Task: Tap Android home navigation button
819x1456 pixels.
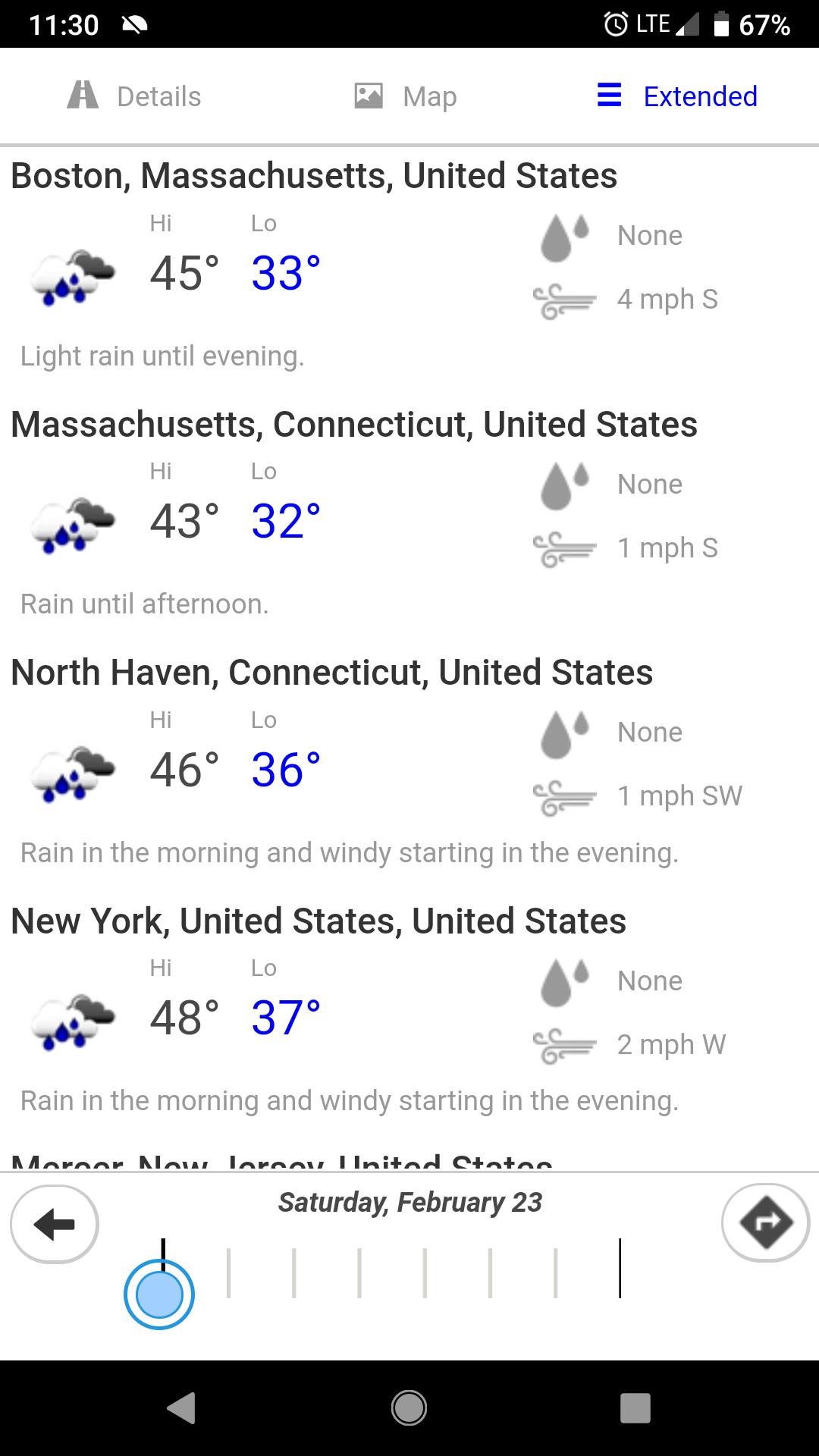Action: click(x=409, y=1408)
